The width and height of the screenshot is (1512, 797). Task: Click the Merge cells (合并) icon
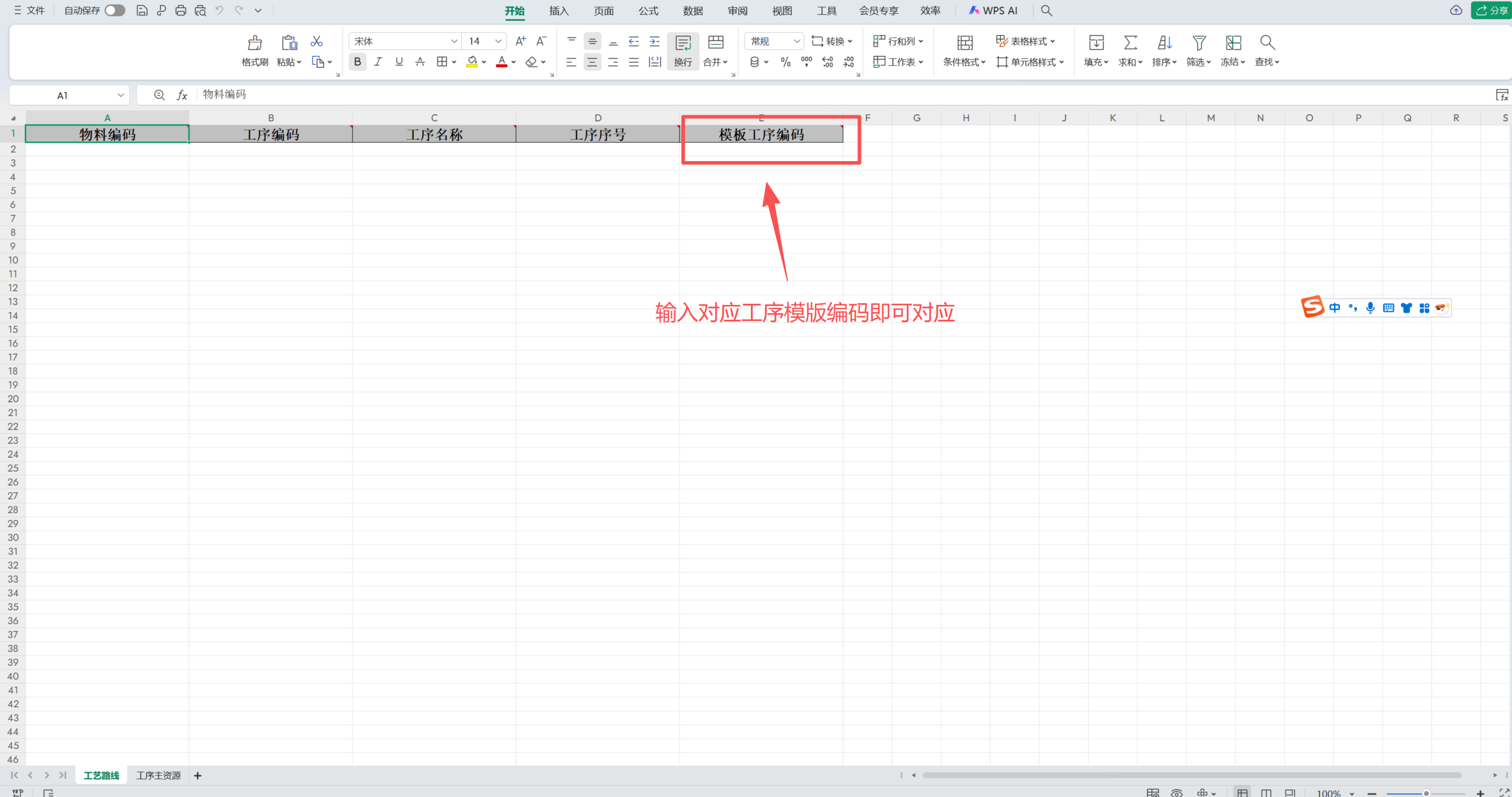[715, 43]
